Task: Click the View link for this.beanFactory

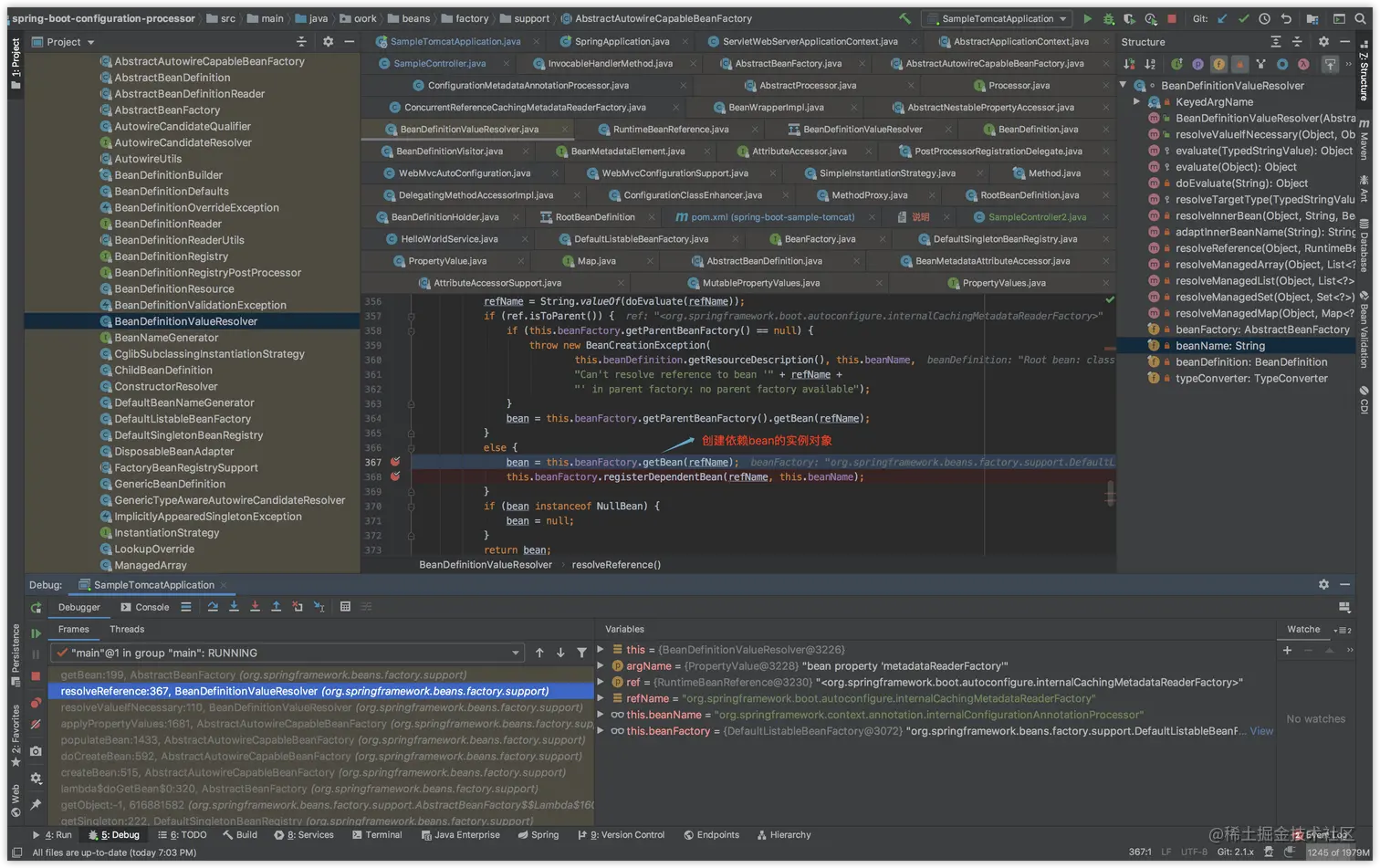Action: (1261, 731)
